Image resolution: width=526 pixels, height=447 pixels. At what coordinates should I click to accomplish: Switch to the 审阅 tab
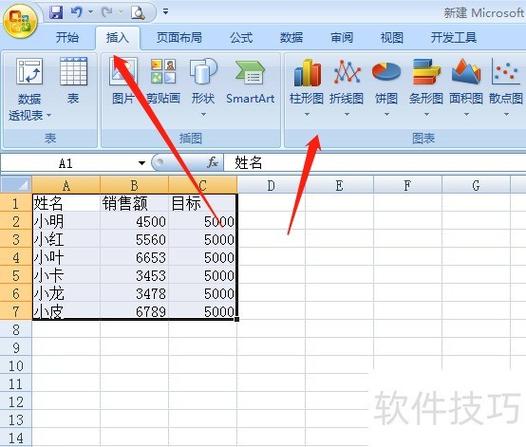pyautogui.click(x=341, y=37)
